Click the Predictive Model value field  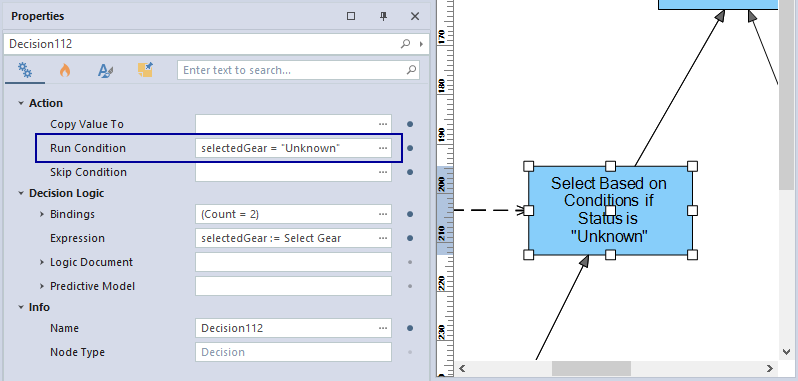293,286
